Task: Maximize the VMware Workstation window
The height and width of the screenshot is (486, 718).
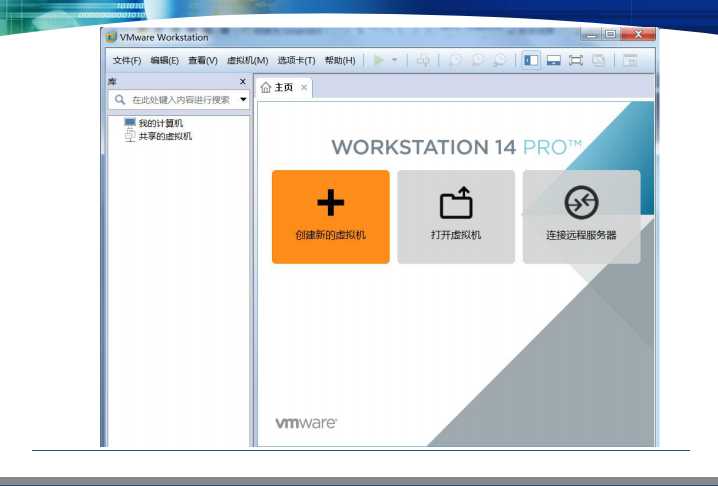Action: click(x=611, y=34)
